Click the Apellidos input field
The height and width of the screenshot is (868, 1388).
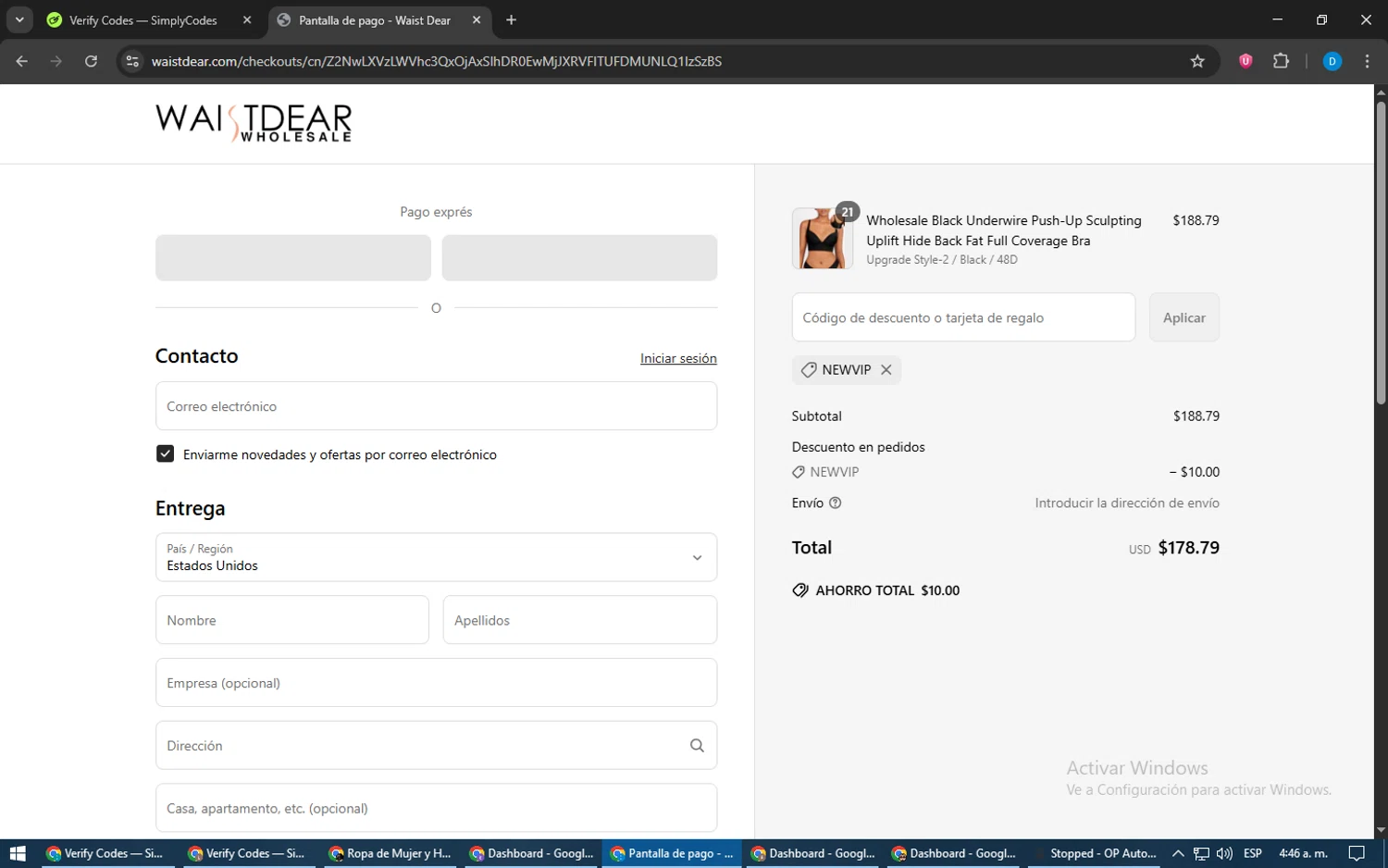pyautogui.click(x=580, y=620)
